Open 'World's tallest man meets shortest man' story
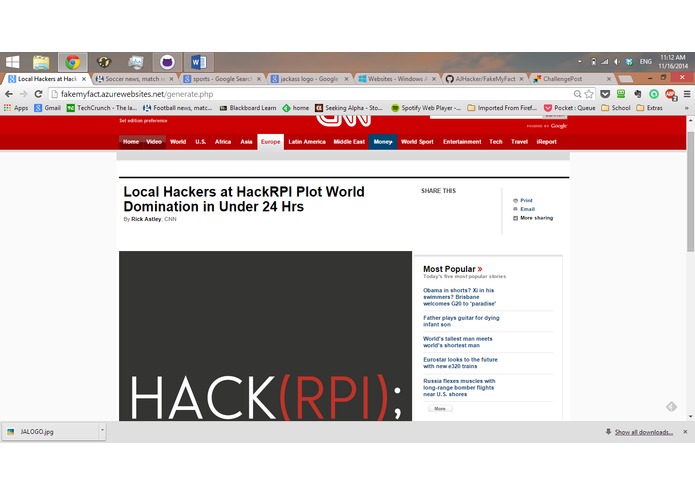Viewport: 695px width, 494px height. (x=457, y=342)
